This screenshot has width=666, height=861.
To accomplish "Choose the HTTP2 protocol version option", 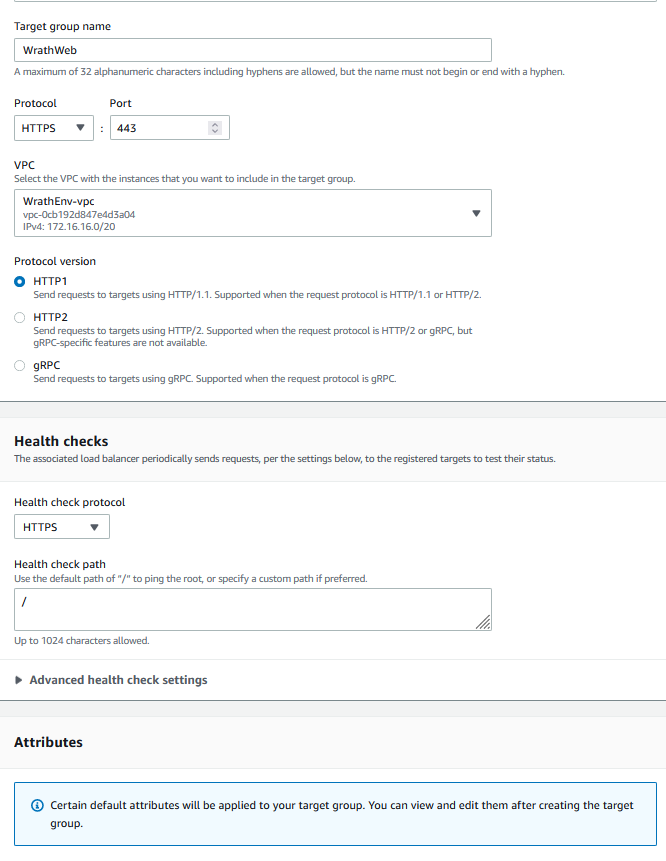I will (20, 318).
